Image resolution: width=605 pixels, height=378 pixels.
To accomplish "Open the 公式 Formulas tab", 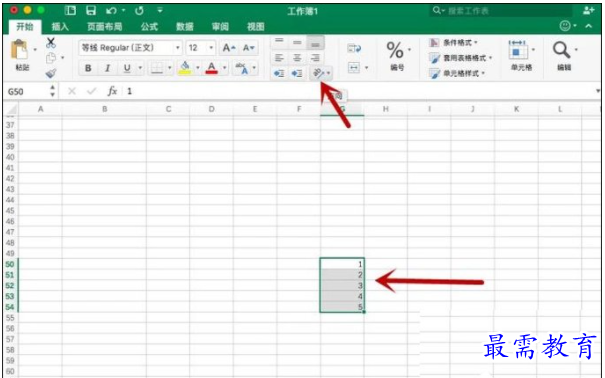I will pyautogui.click(x=149, y=27).
